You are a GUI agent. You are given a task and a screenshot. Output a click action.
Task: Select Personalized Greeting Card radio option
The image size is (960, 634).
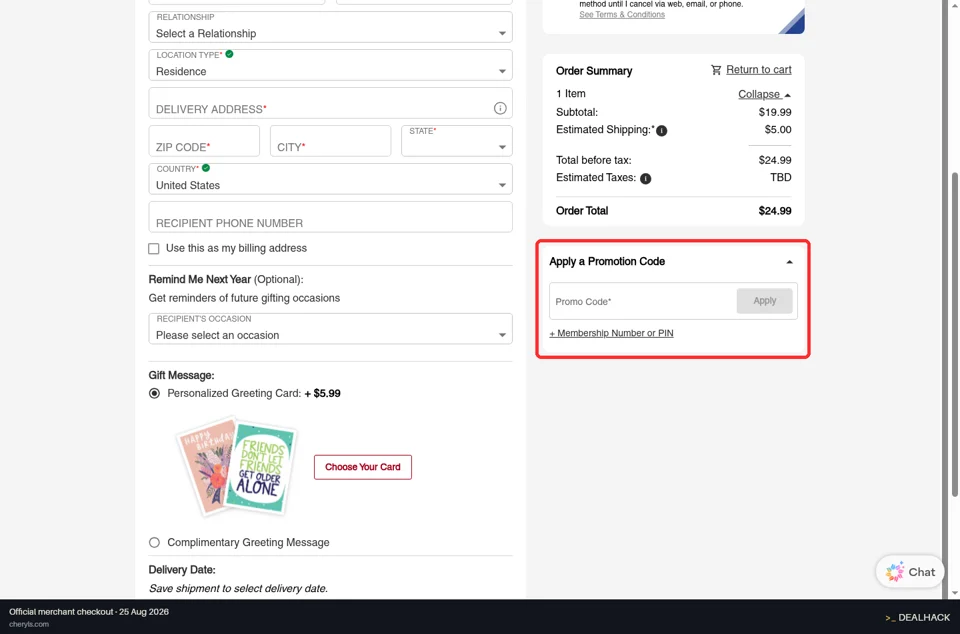coord(154,393)
